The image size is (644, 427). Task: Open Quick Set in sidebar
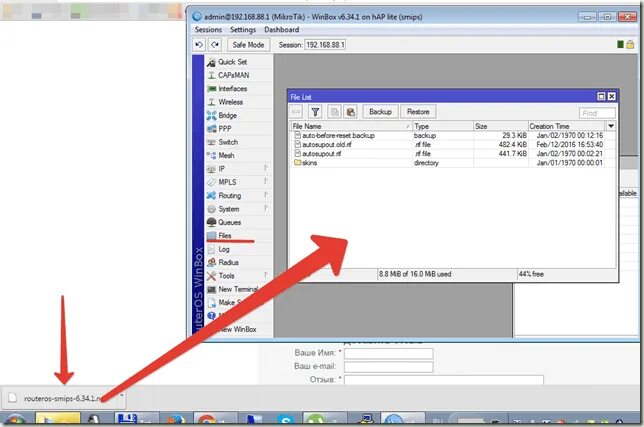point(232,62)
